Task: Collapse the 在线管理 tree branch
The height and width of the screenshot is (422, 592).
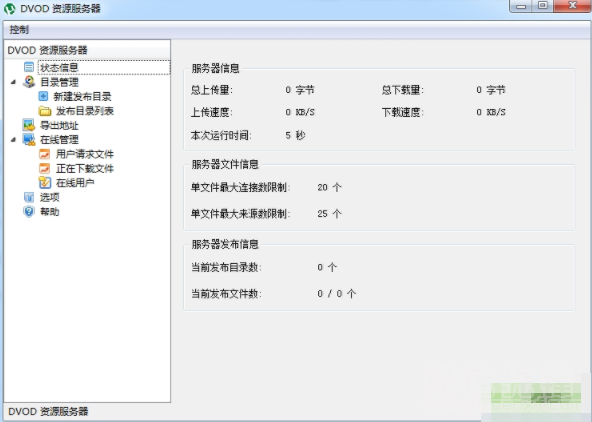Action: click(14, 140)
